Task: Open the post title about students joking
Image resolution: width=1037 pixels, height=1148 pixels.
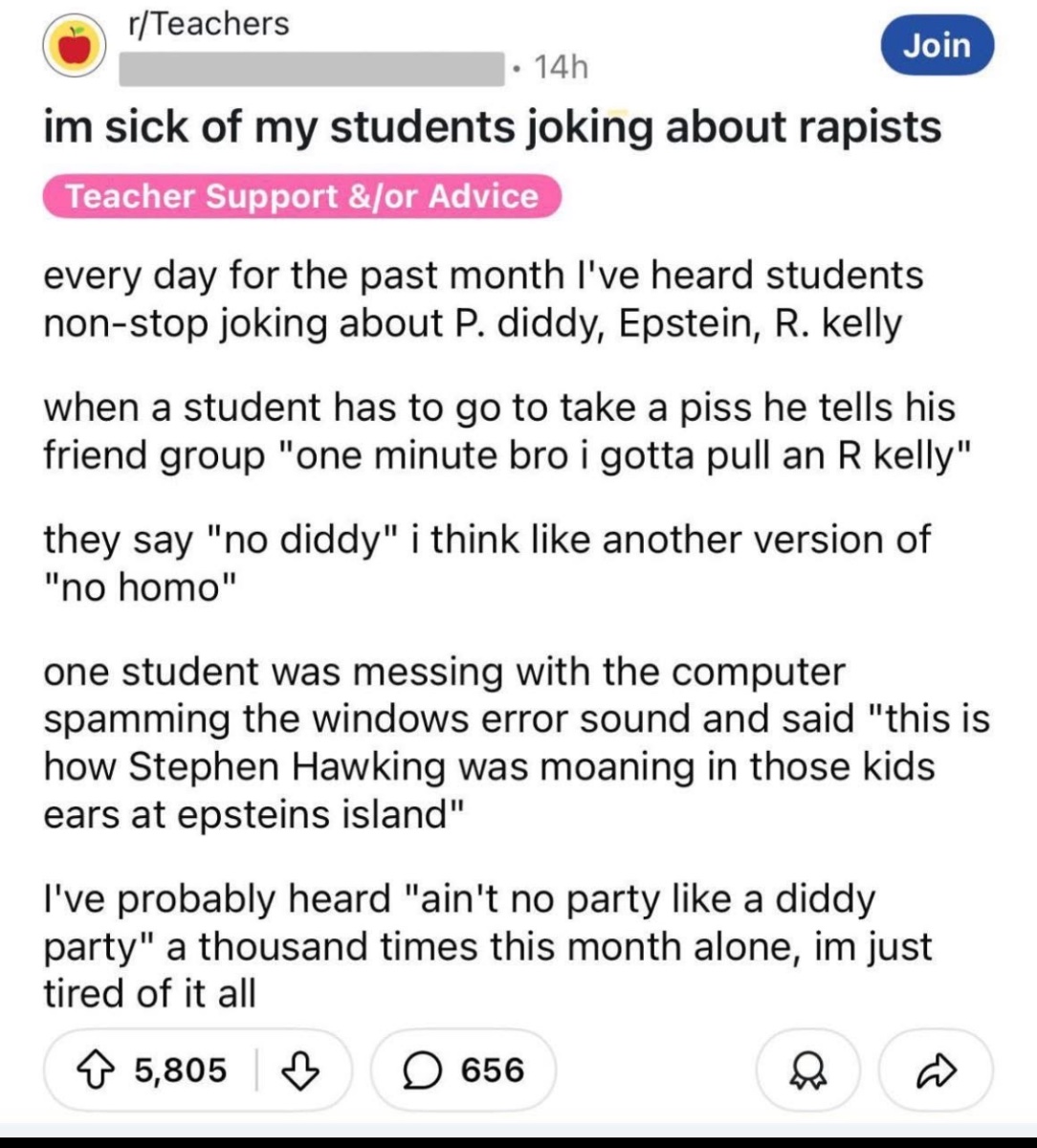Action: coord(493,127)
